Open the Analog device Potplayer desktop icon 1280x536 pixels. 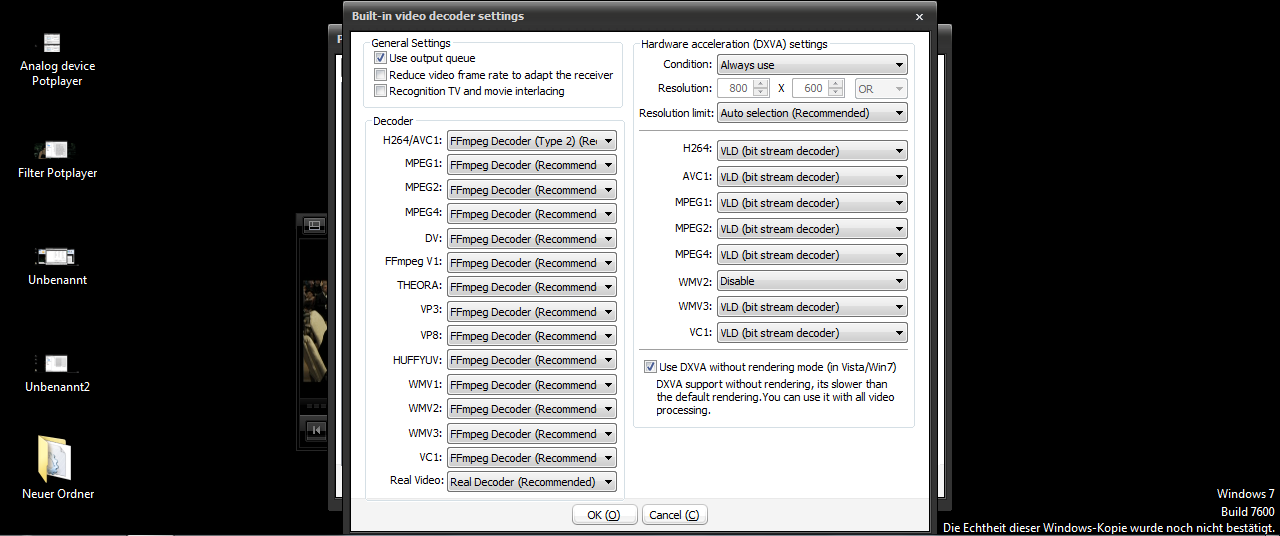coord(52,43)
